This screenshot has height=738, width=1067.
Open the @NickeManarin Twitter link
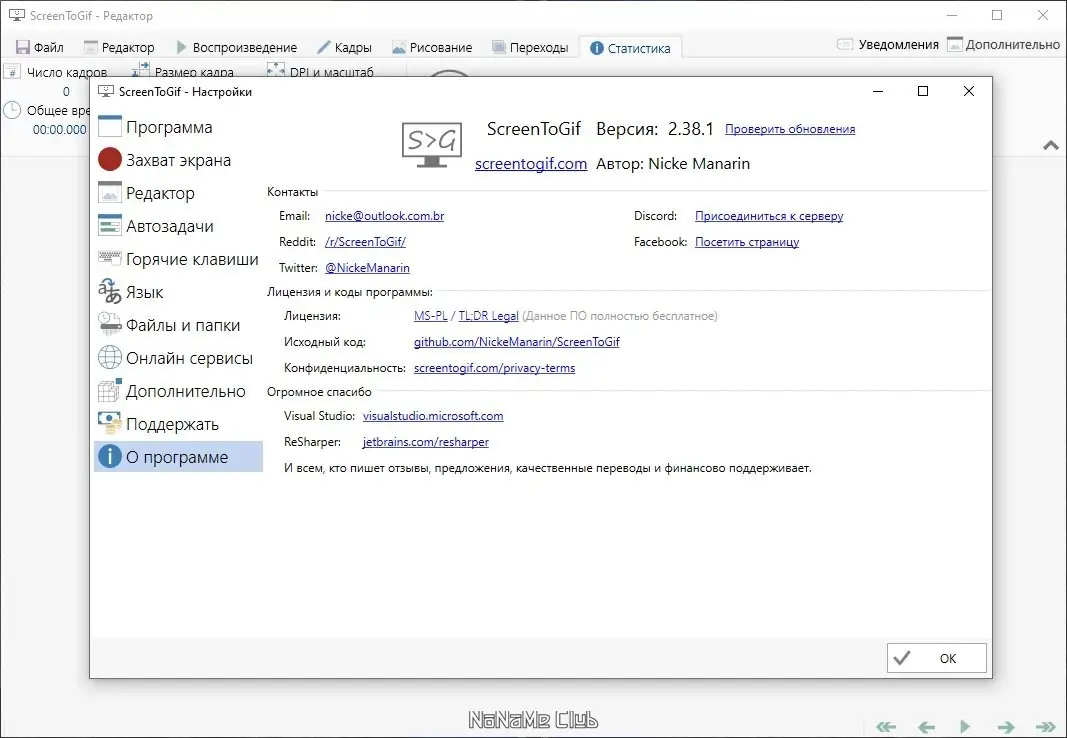coord(367,267)
